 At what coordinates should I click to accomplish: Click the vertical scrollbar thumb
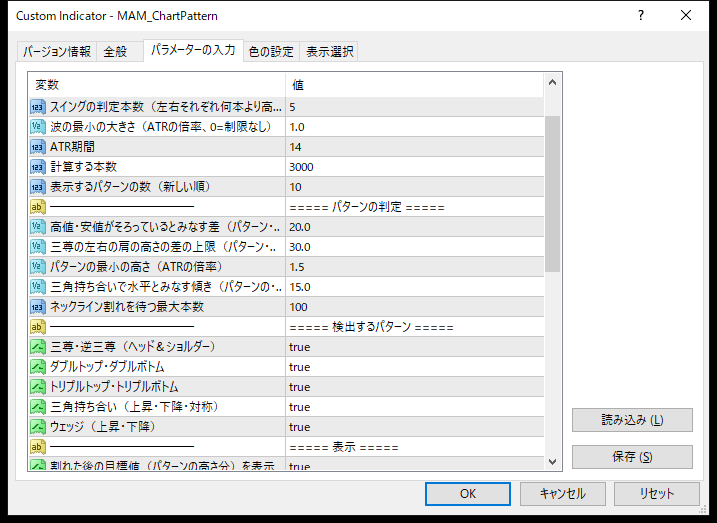point(552,194)
